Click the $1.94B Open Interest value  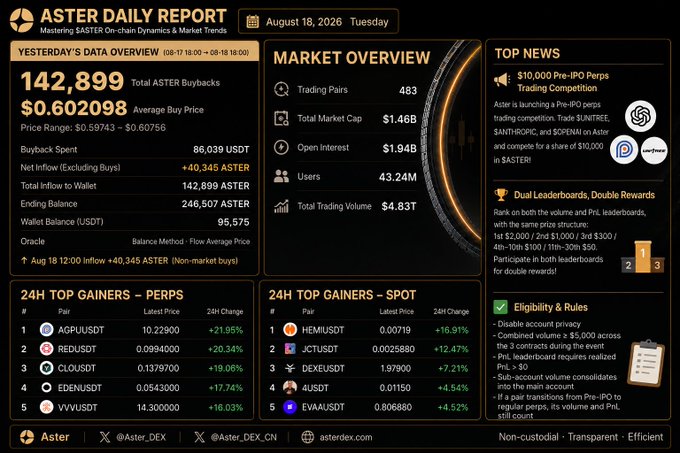[399, 148]
